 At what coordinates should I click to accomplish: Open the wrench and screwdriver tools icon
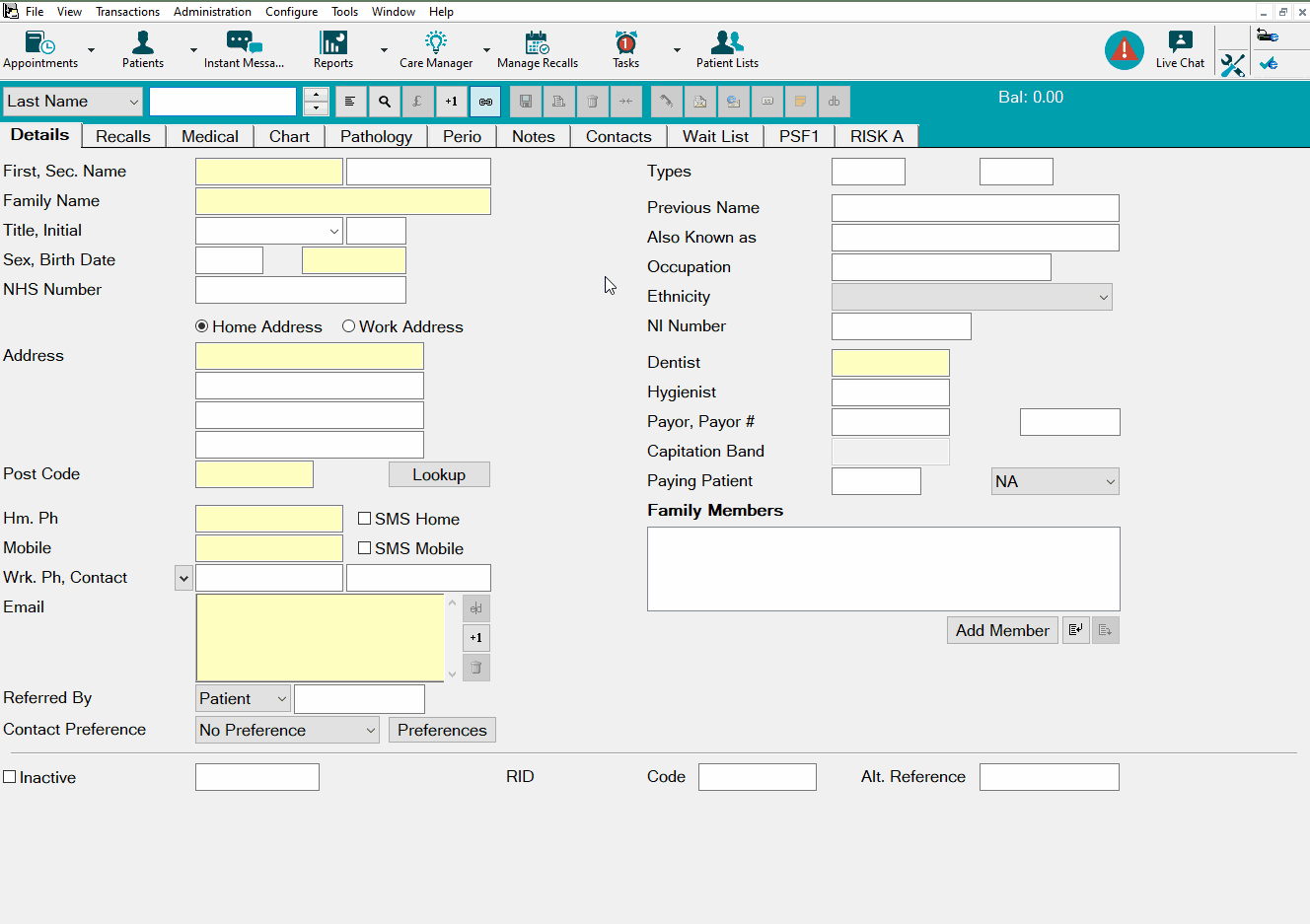pyautogui.click(x=1233, y=65)
